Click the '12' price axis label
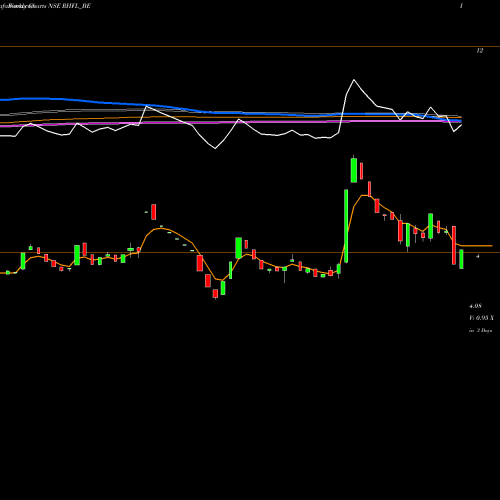 (480, 51)
